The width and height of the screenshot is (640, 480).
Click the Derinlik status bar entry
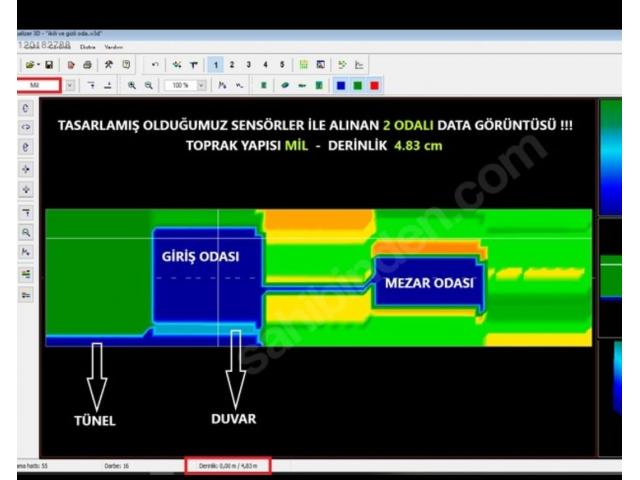tap(228, 466)
